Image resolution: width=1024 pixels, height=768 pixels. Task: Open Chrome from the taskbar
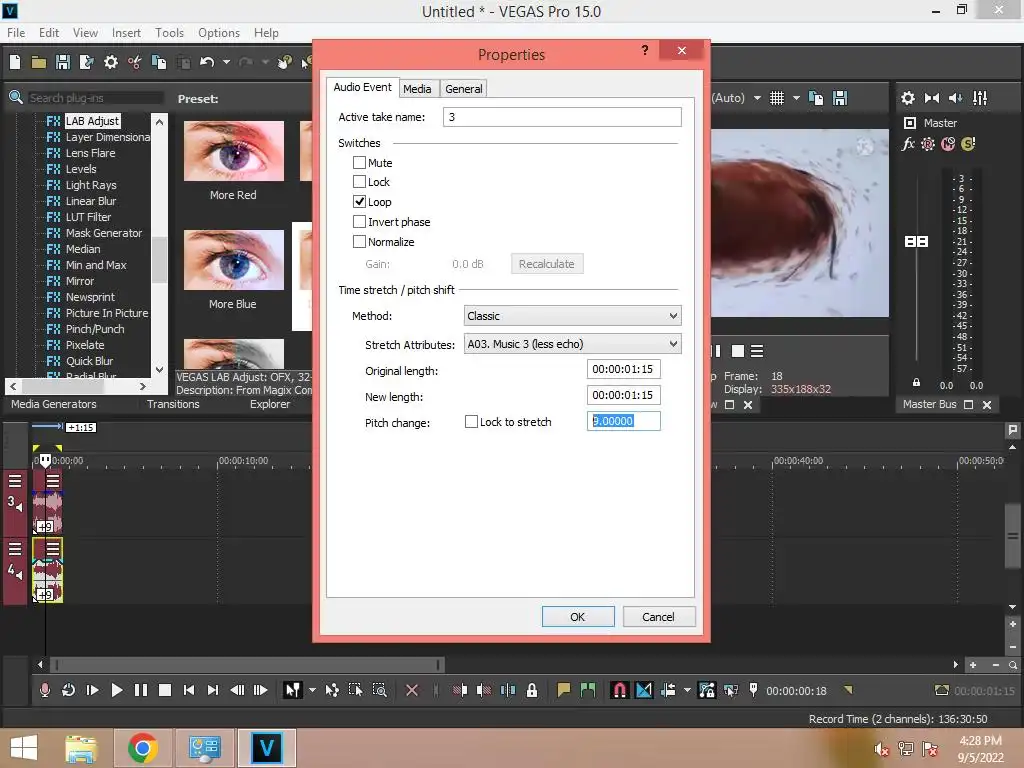[142, 748]
